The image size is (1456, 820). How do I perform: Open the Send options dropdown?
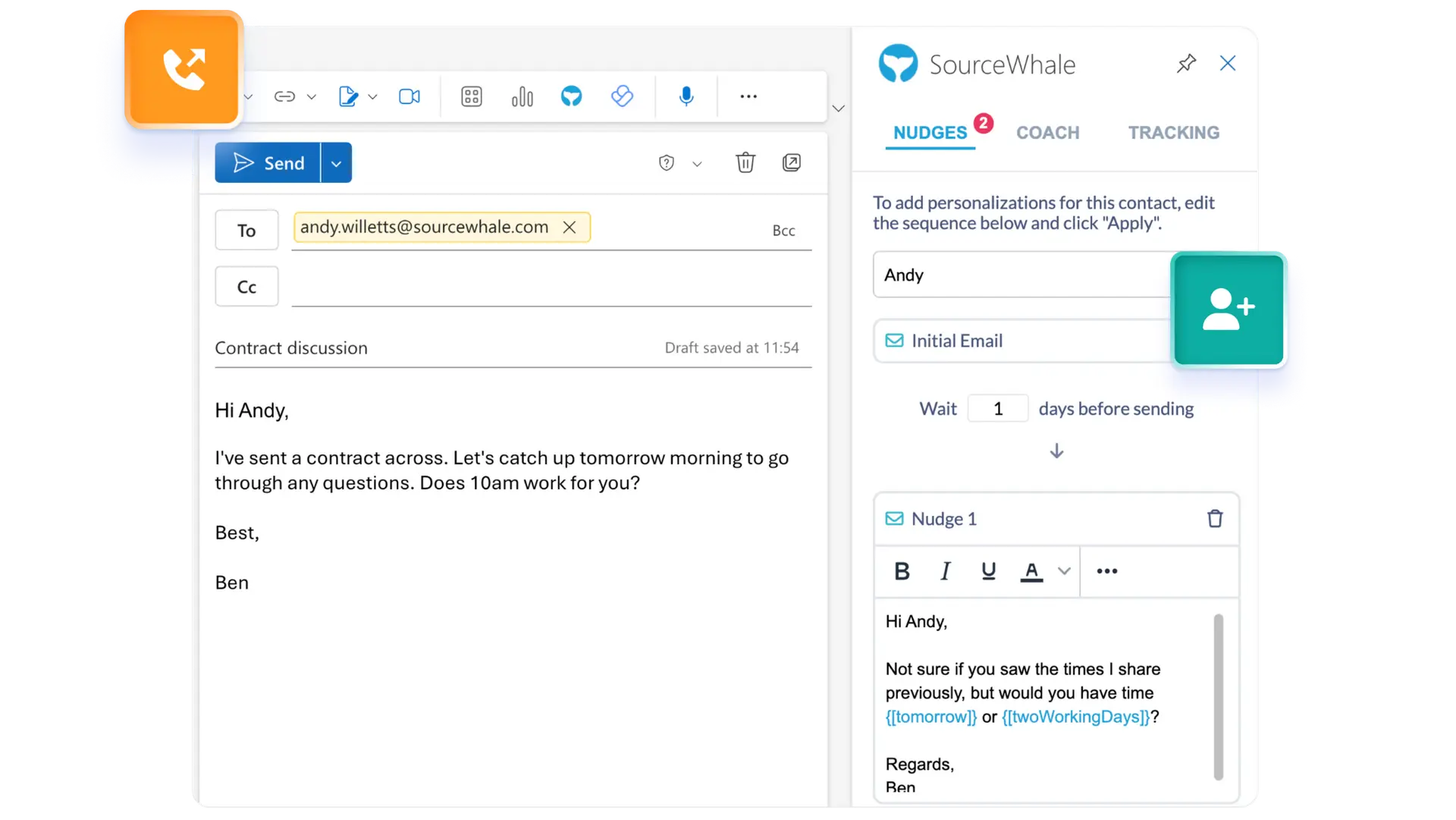click(337, 163)
